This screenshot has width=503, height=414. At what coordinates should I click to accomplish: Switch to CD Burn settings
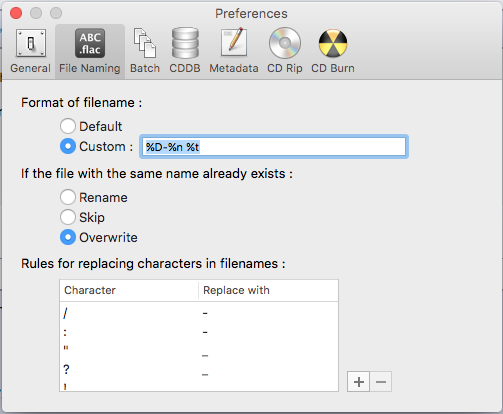(333, 51)
